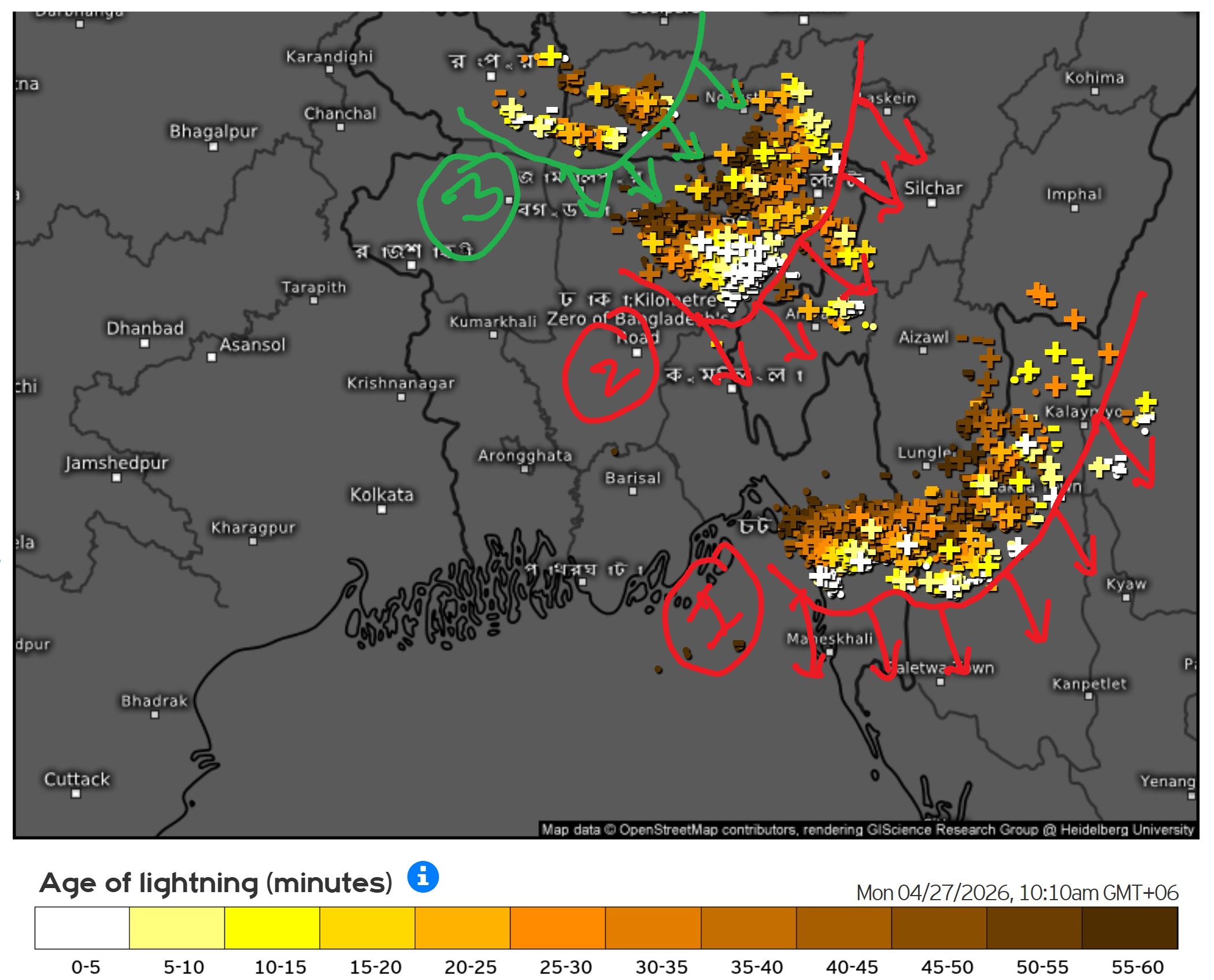Click the blue info icon beside legend title
1214x980 pixels.
423,877
